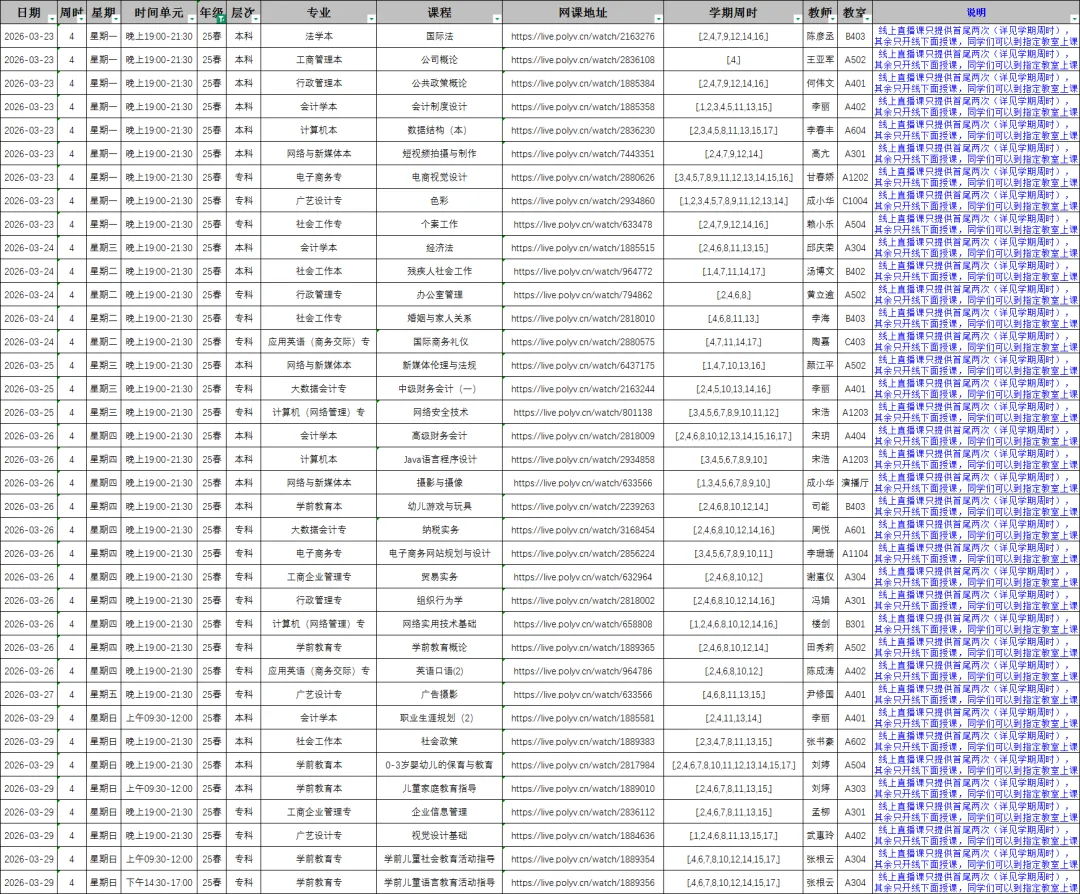Select the 星期五 weekday cell
Viewport: 1080px width, 894px height.
pos(104,694)
